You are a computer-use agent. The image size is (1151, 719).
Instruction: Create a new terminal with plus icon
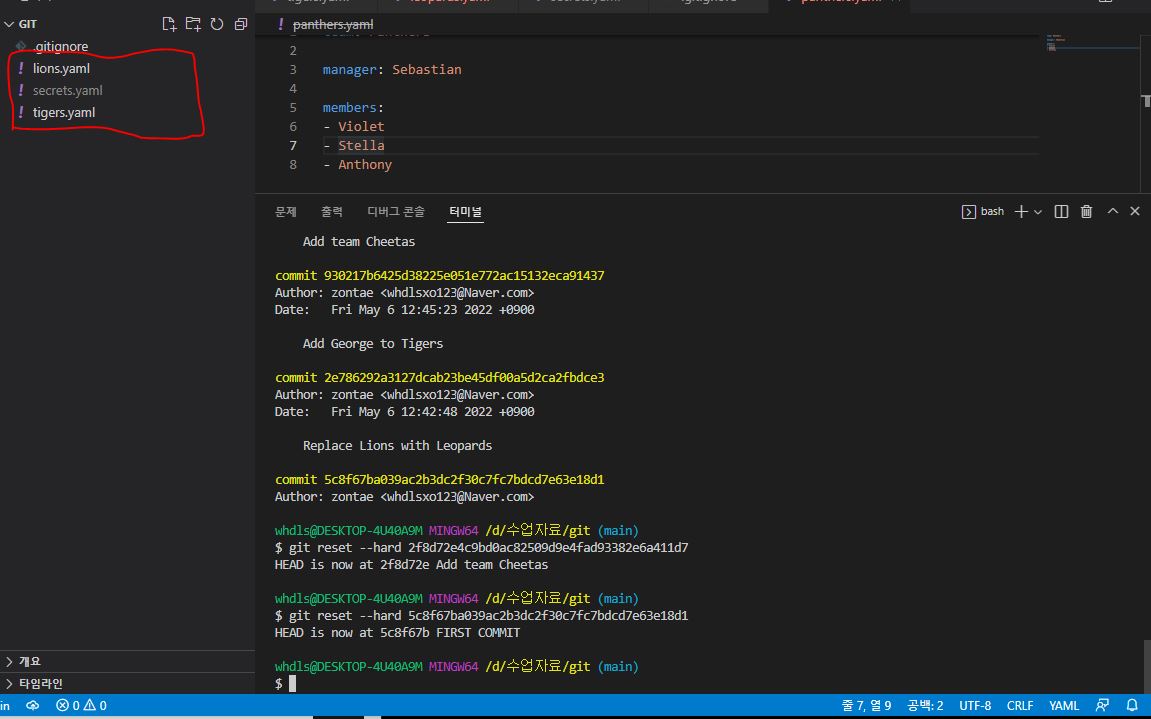coord(1020,212)
